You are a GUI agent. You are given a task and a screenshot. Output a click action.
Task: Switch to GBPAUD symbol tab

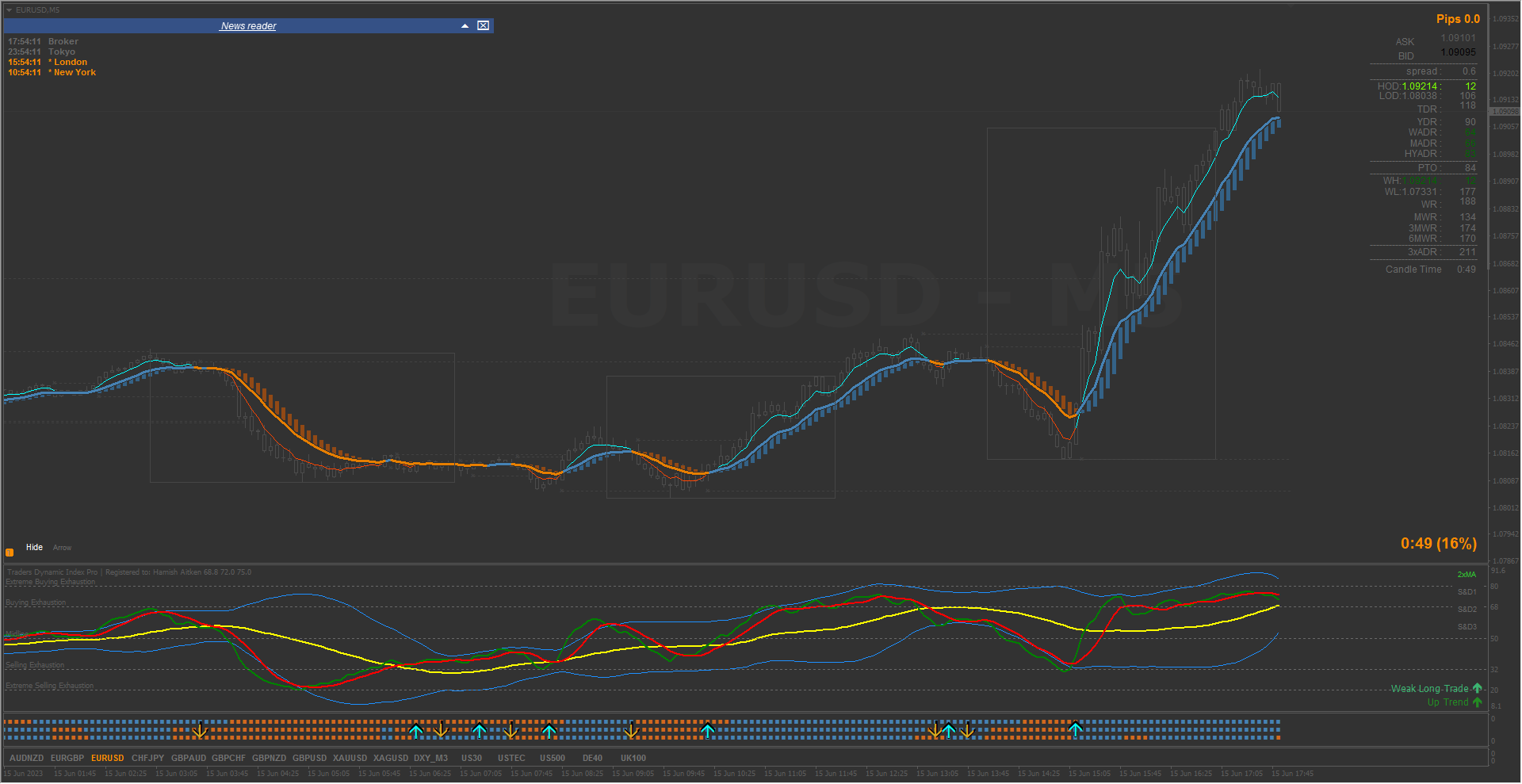(189, 759)
